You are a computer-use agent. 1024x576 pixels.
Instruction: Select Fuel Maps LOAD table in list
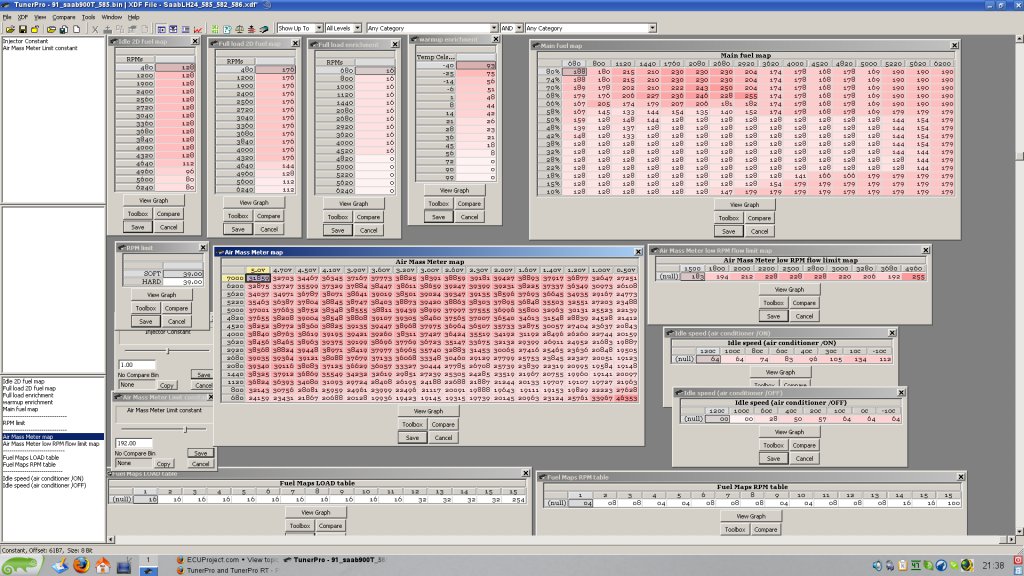click(31, 458)
